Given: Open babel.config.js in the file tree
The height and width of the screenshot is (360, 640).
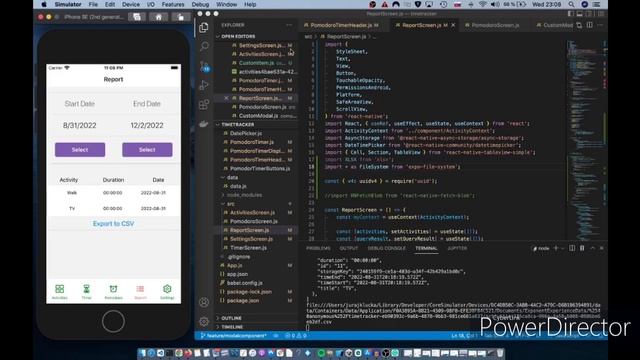Looking at the screenshot, I should coord(244,283).
